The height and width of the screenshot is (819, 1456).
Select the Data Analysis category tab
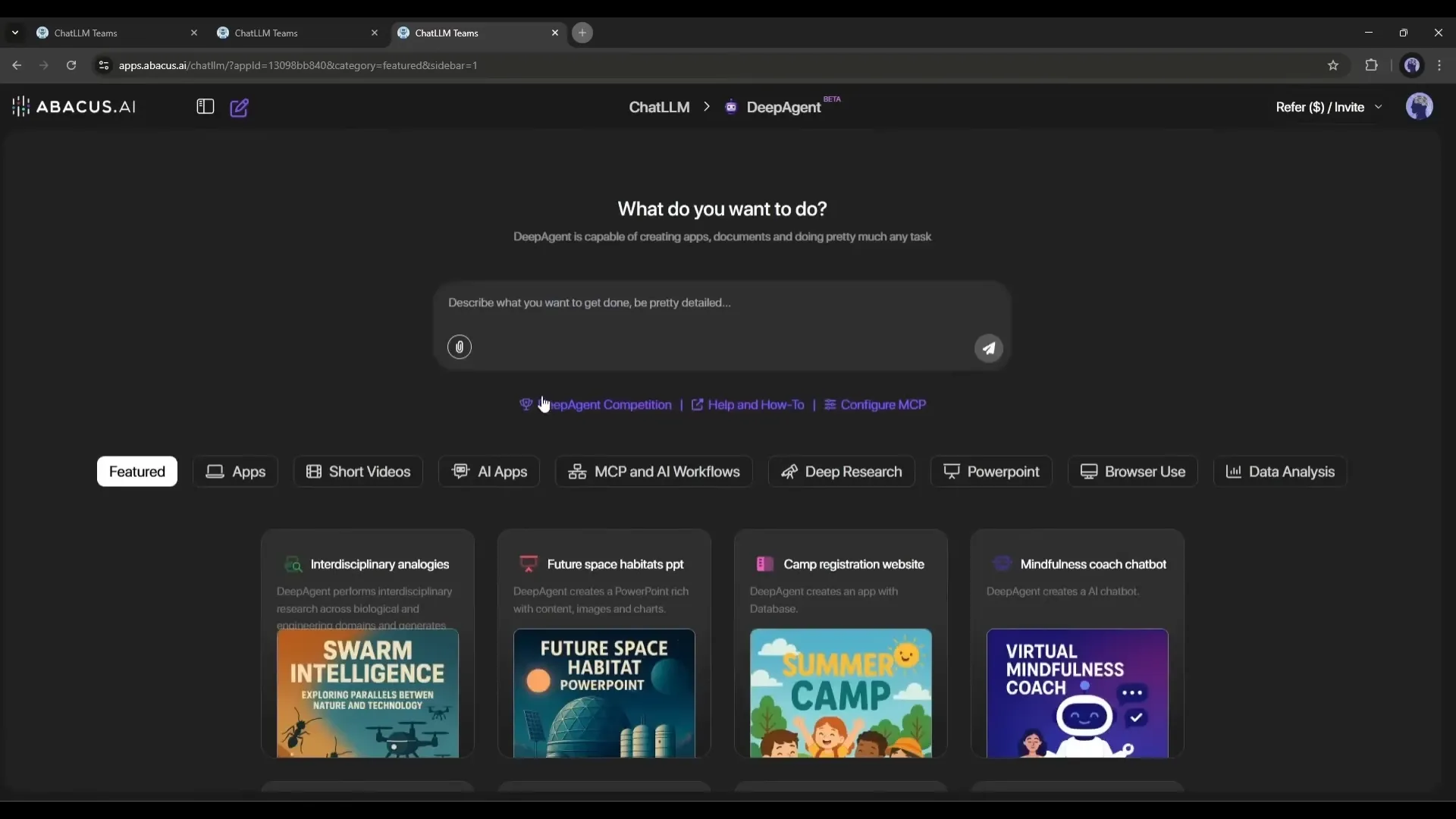pyautogui.click(x=1280, y=472)
